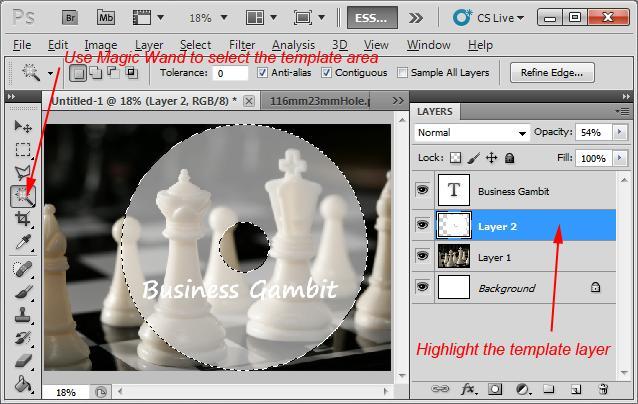Open the Filter menu
Screen dimensions: 638x404
(242, 45)
